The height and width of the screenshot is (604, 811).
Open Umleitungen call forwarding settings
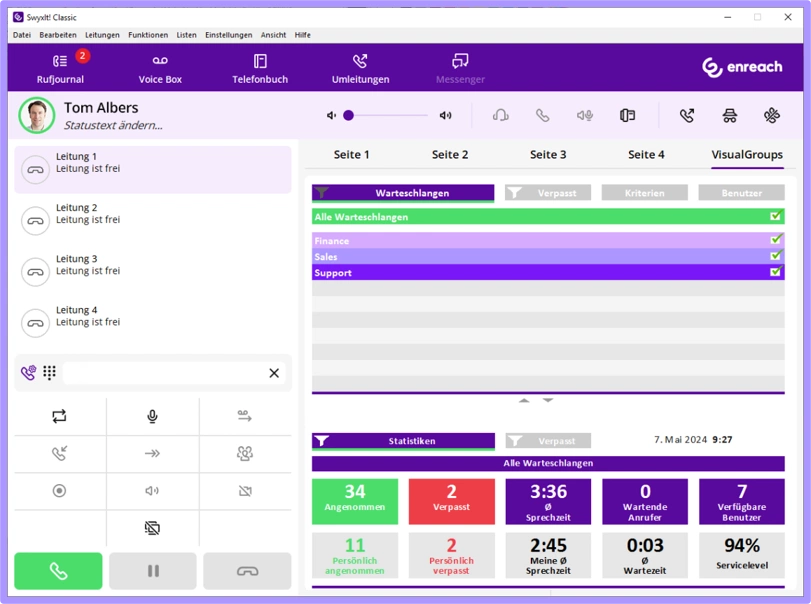tap(360, 68)
